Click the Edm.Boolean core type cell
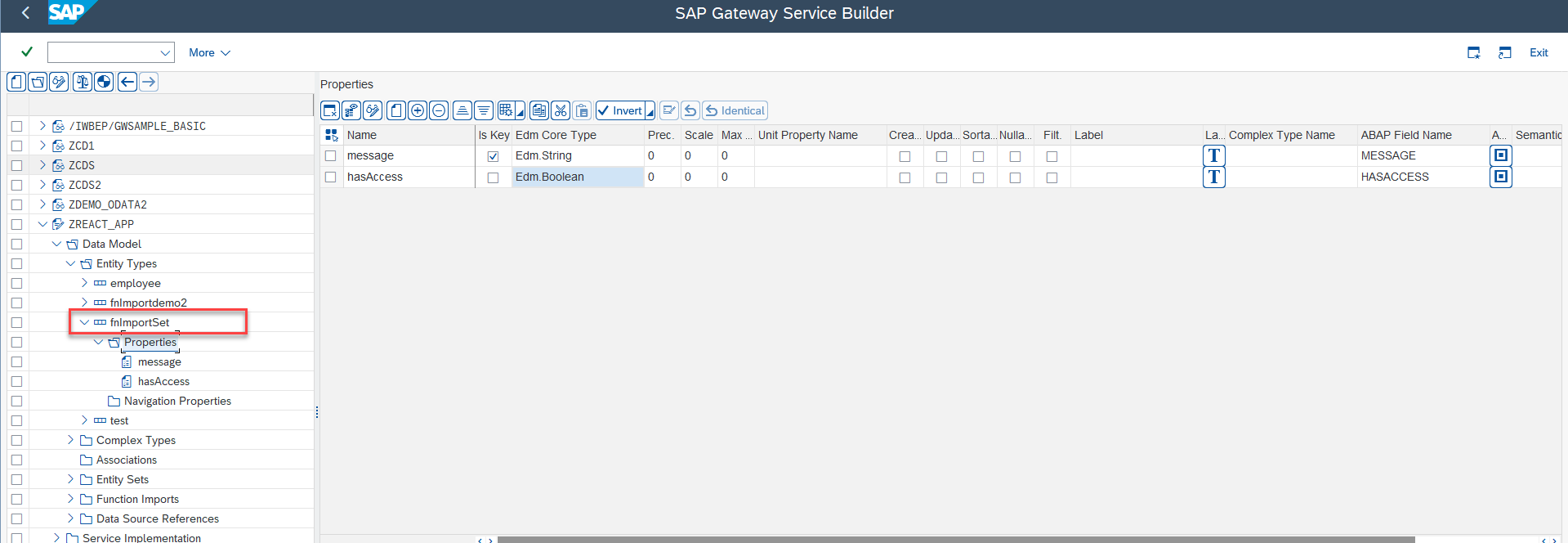Image resolution: width=1568 pixels, height=543 pixels. 578,177
